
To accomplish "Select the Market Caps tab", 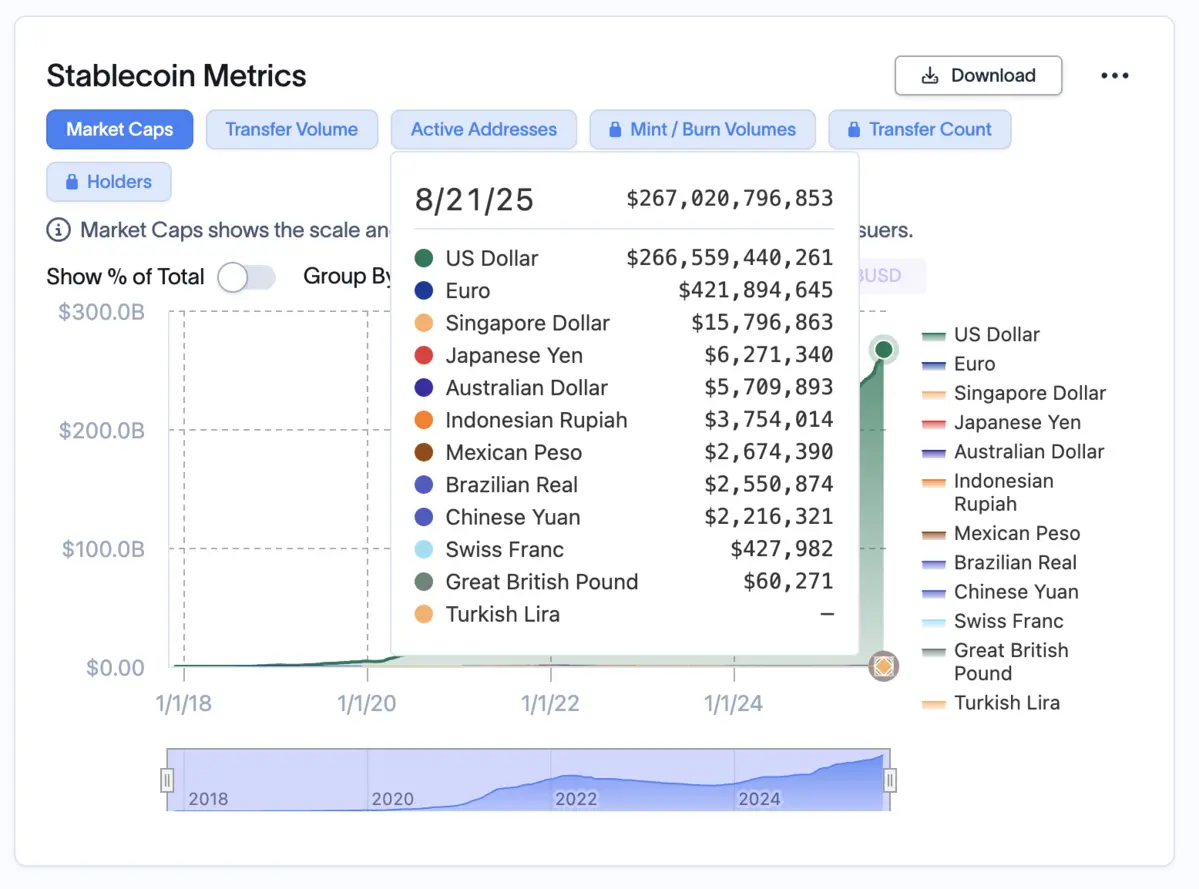I will [x=119, y=130].
